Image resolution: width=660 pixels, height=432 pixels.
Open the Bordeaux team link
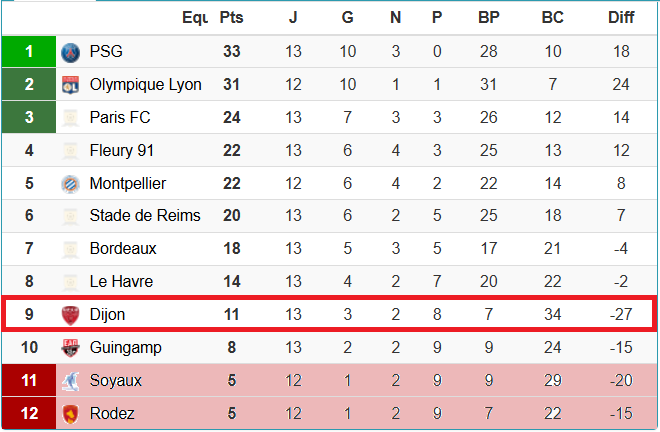pos(124,249)
